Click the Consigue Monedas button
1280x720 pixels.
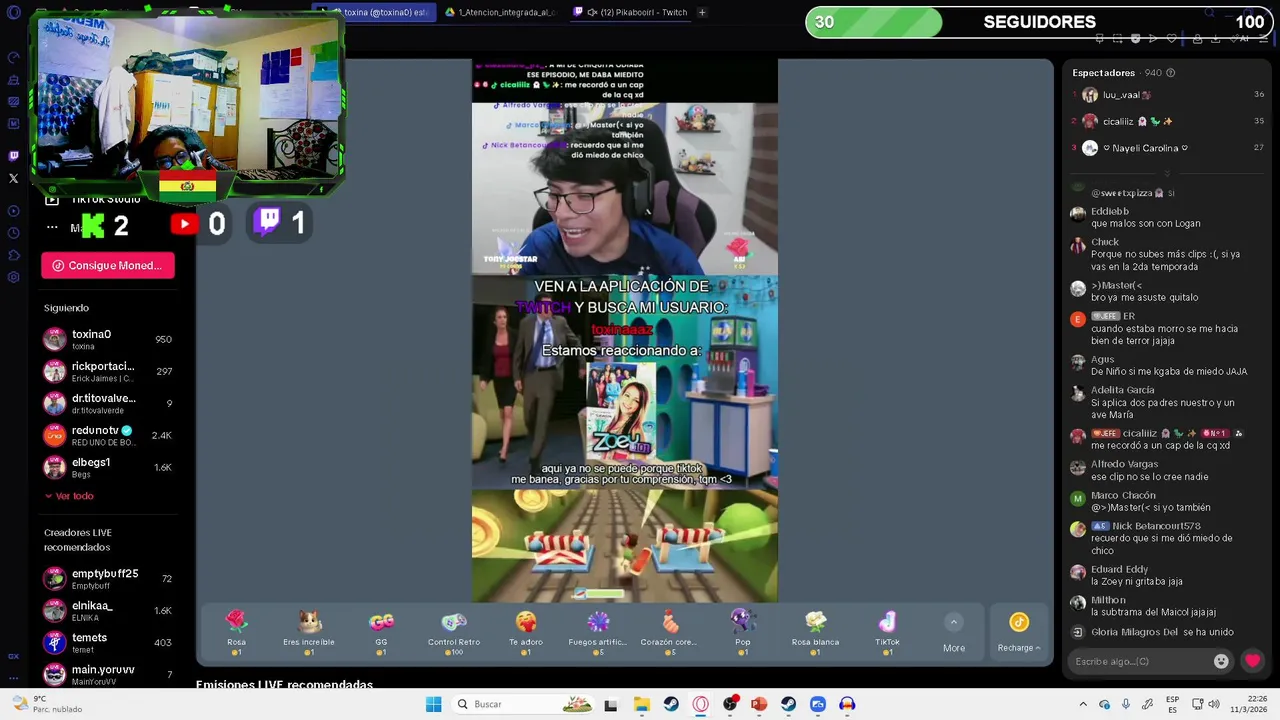coord(108,265)
